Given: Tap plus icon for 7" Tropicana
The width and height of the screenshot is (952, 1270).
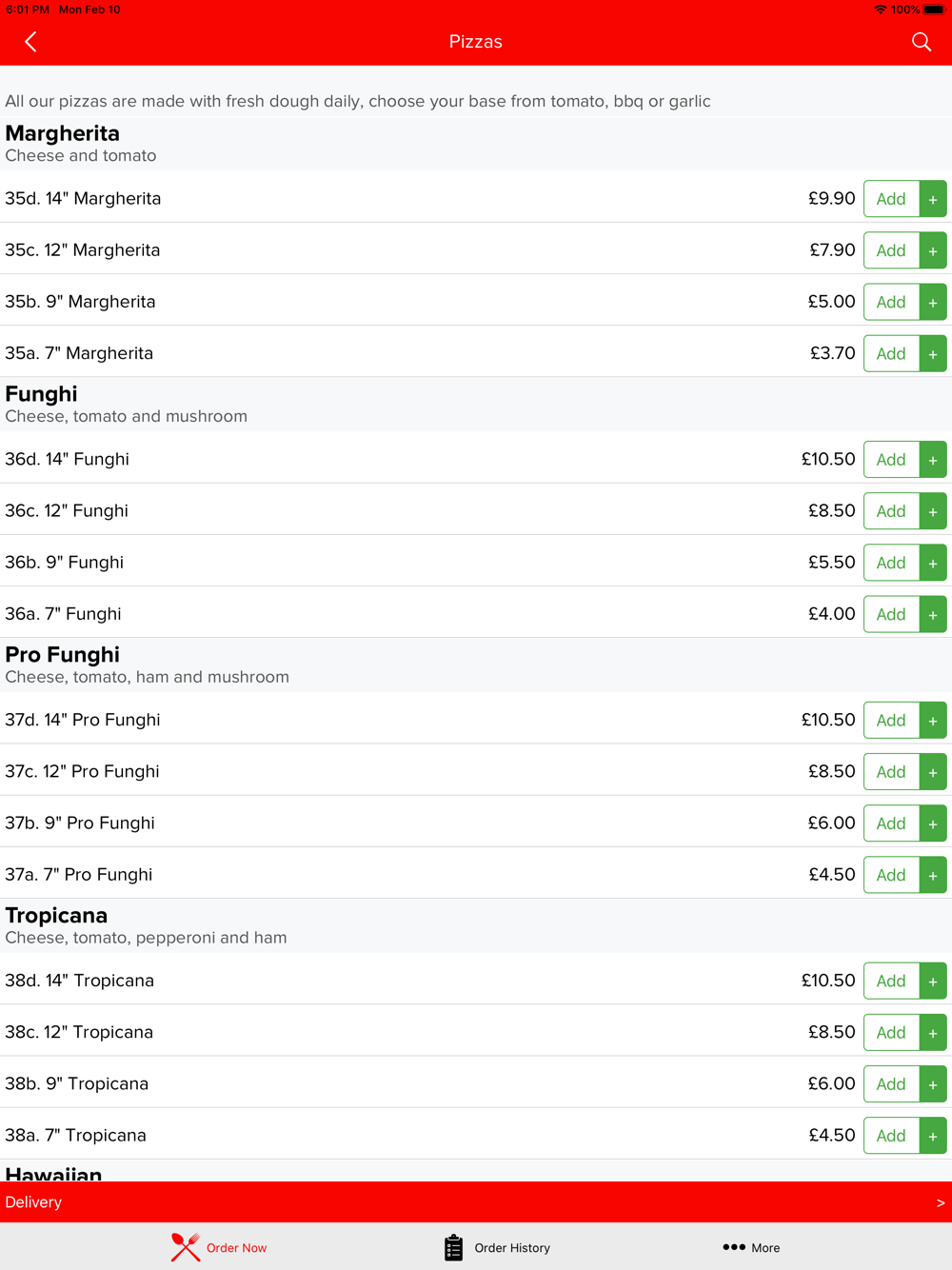Looking at the screenshot, I should (x=933, y=1136).
